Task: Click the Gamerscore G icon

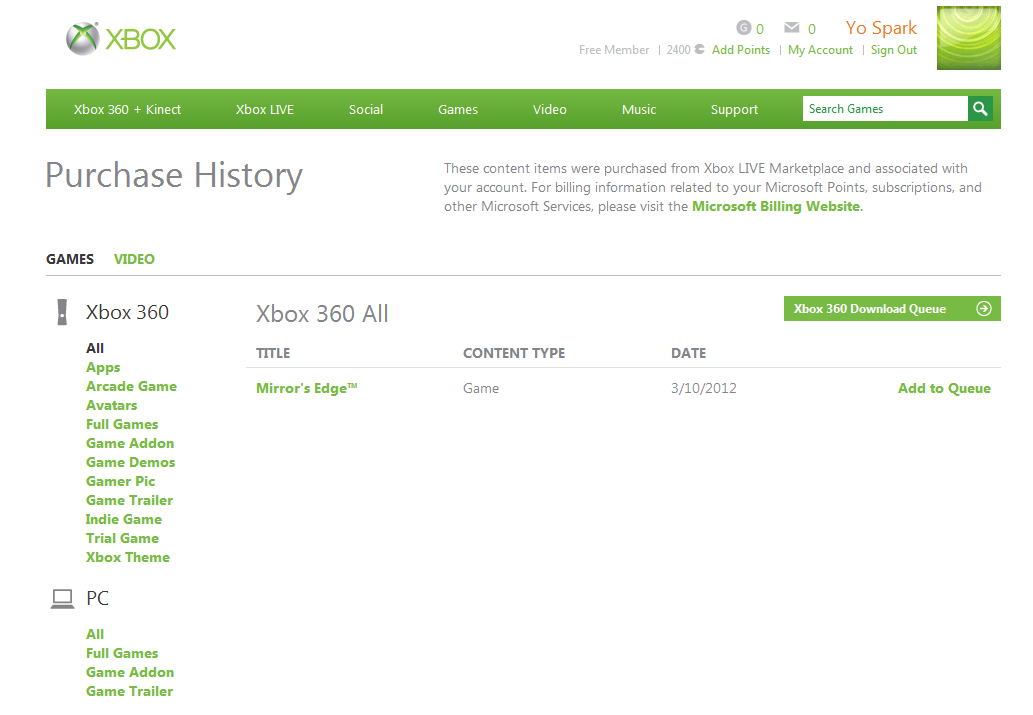Action: pyautogui.click(x=743, y=28)
